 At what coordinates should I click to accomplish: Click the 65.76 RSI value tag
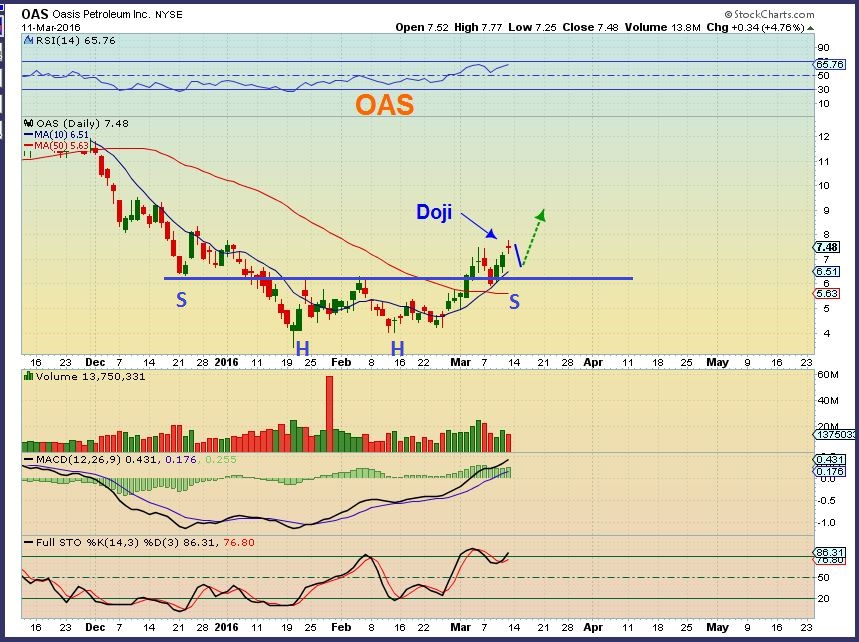click(831, 64)
